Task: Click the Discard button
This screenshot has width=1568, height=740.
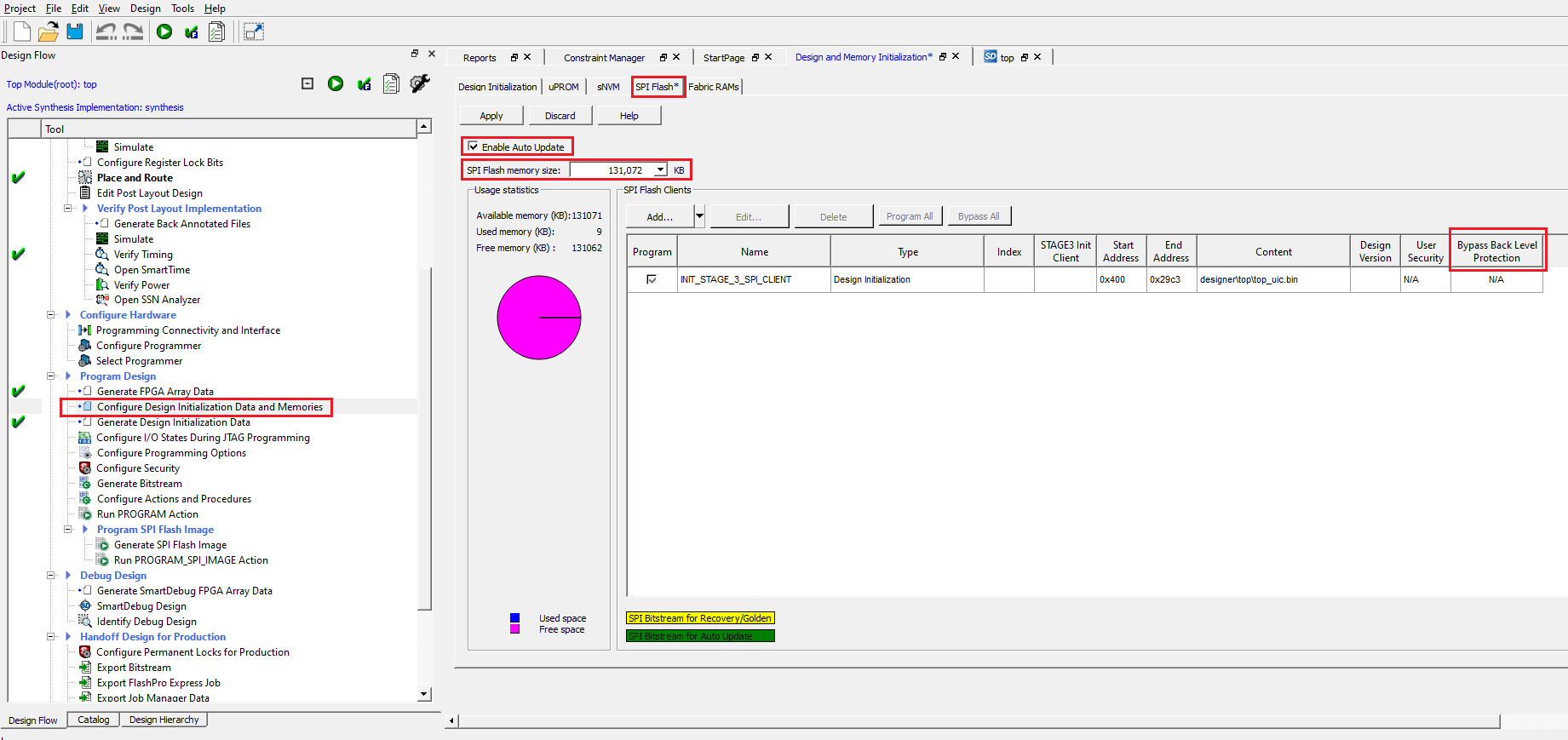Action: tap(560, 116)
